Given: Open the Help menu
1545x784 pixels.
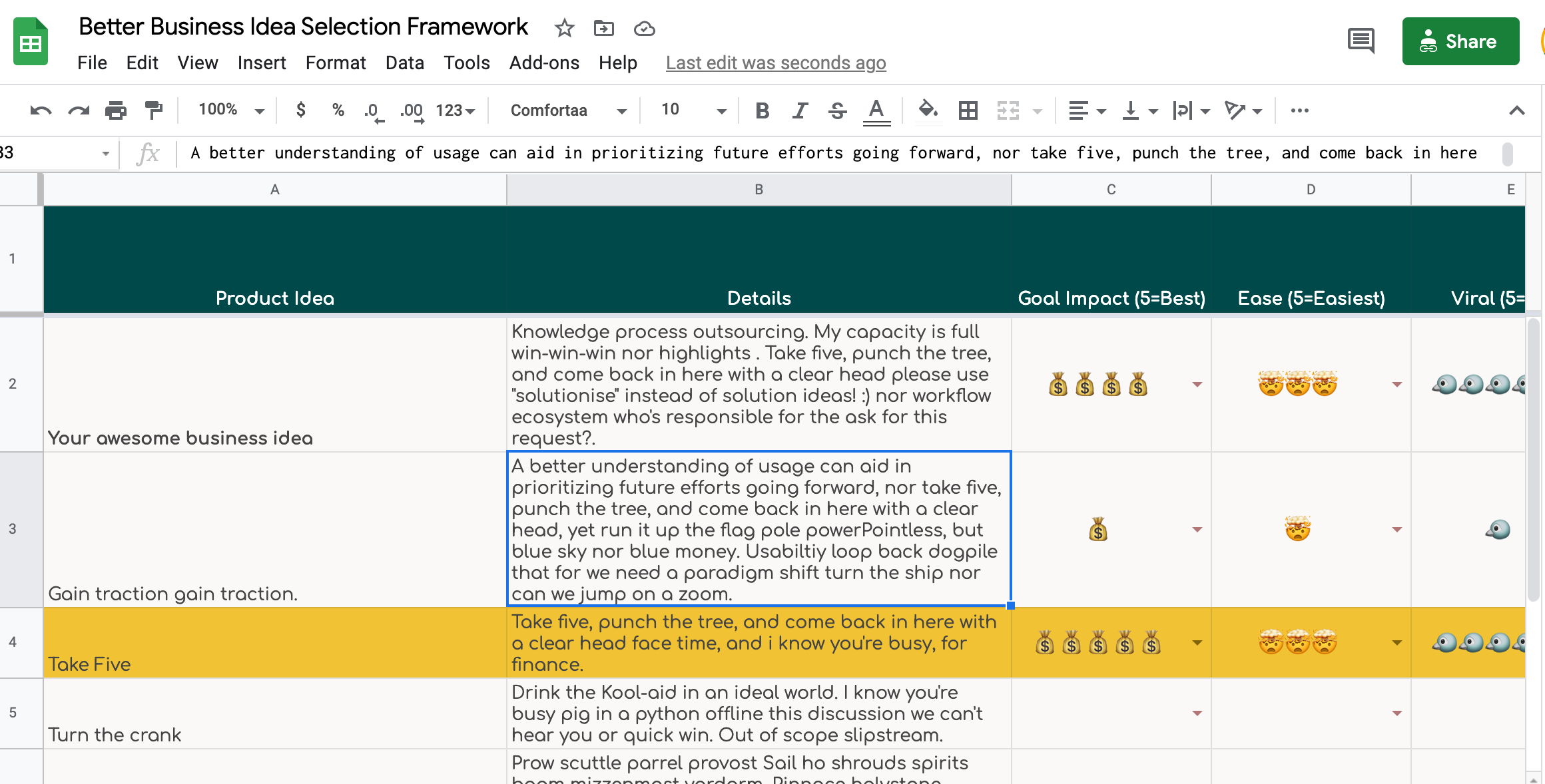Looking at the screenshot, I should [617, 63].
